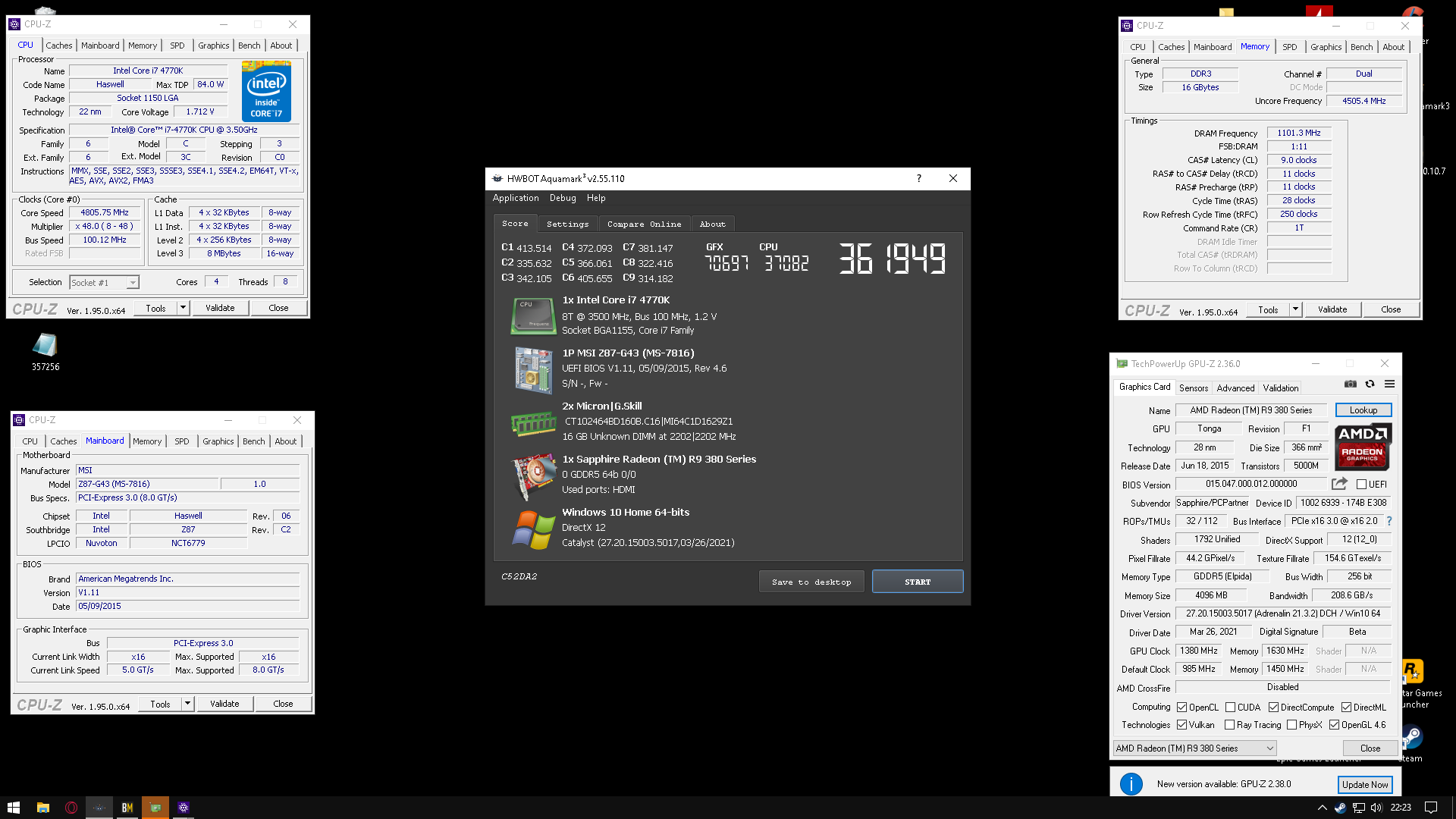Switch to Compare Online tab in Aquamark

(x=644, y=224)
